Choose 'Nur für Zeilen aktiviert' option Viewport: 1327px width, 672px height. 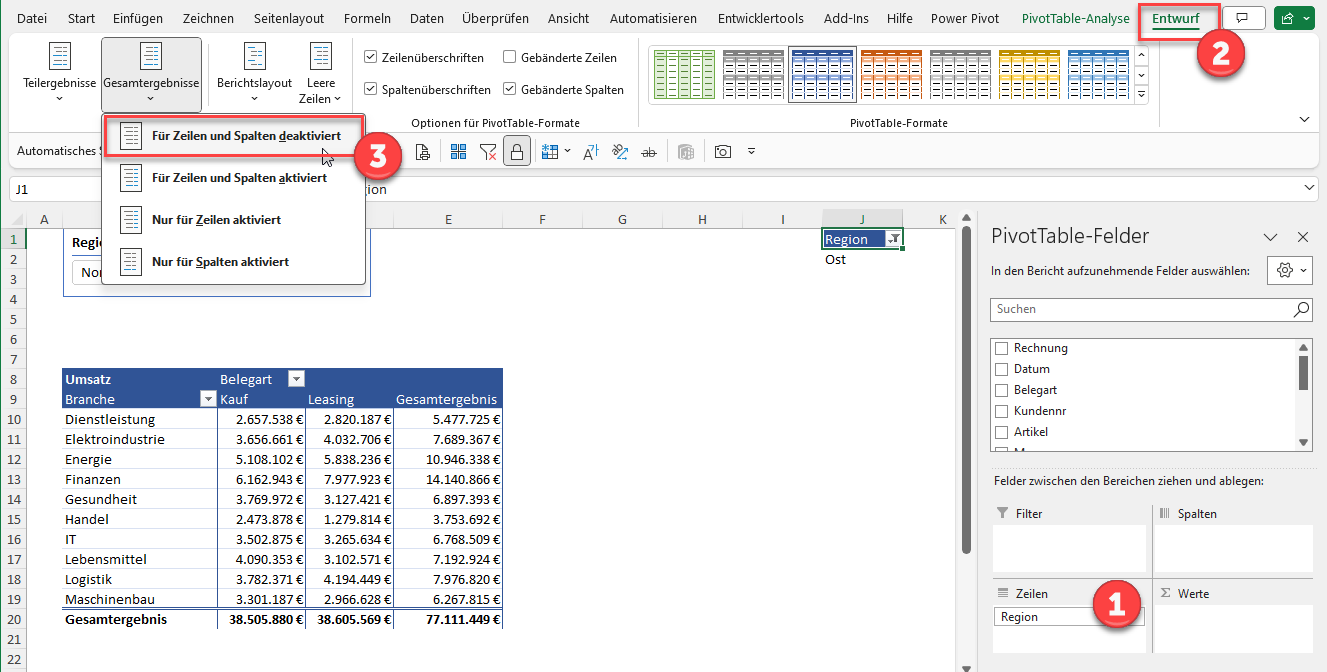pyautogui.click(x=215, y=220)
